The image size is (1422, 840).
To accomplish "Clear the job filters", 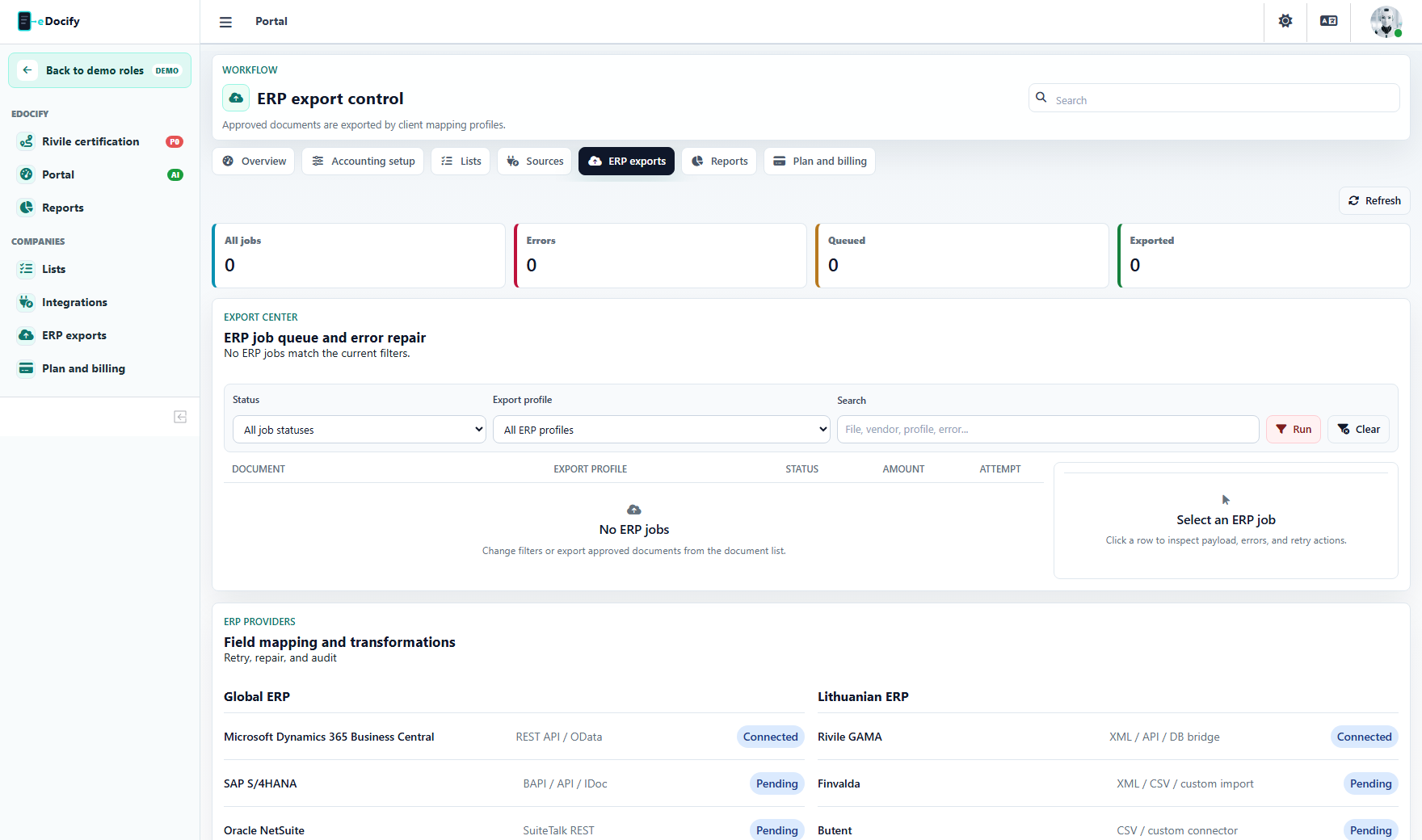I will tap(1358, 430).
